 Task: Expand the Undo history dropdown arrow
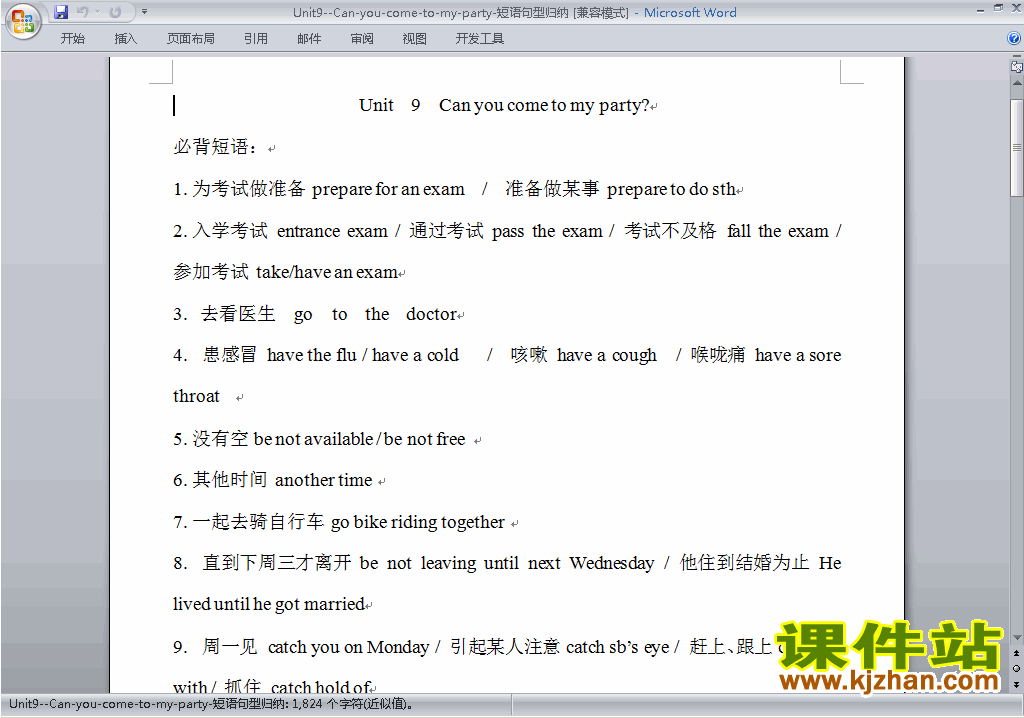(x=97, y=12)
